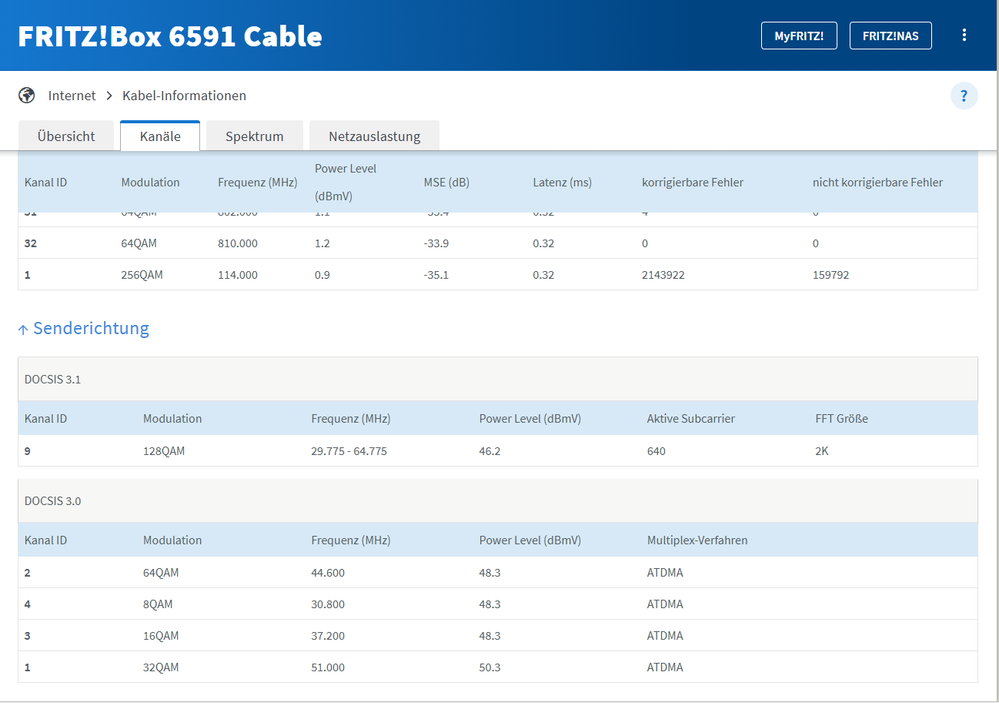Click the 'Multiplex-Verfahren' header
This screenshot has height=703, width=999.
pos(697,540)
